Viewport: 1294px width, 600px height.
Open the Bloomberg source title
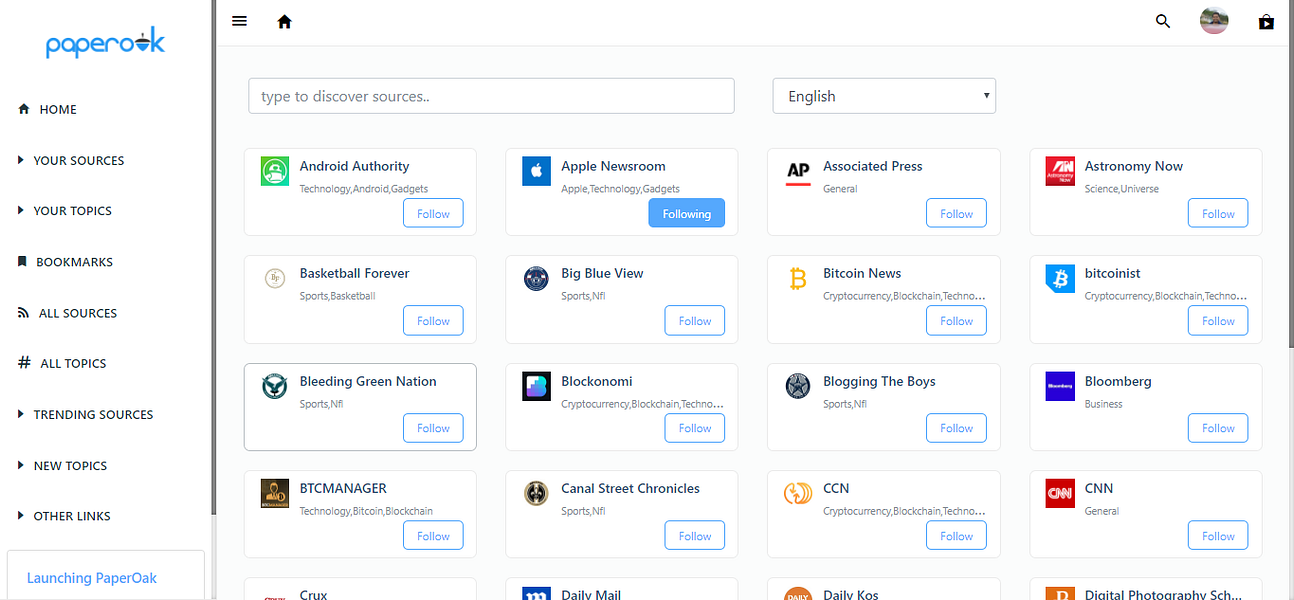tap(1118, 381)
